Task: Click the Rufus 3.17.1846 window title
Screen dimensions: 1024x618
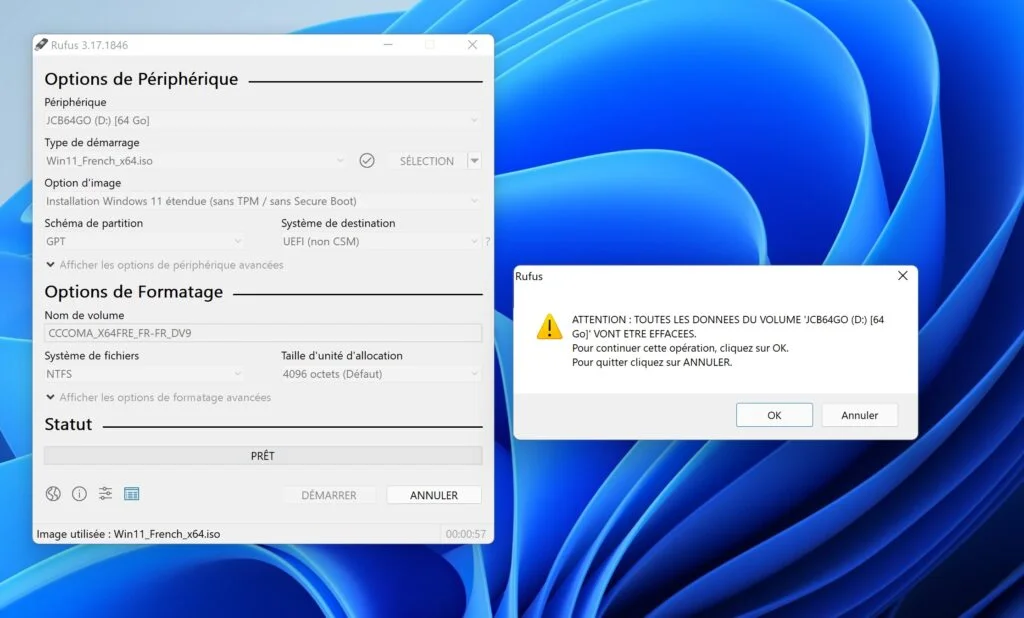Action: click(89, 45)
